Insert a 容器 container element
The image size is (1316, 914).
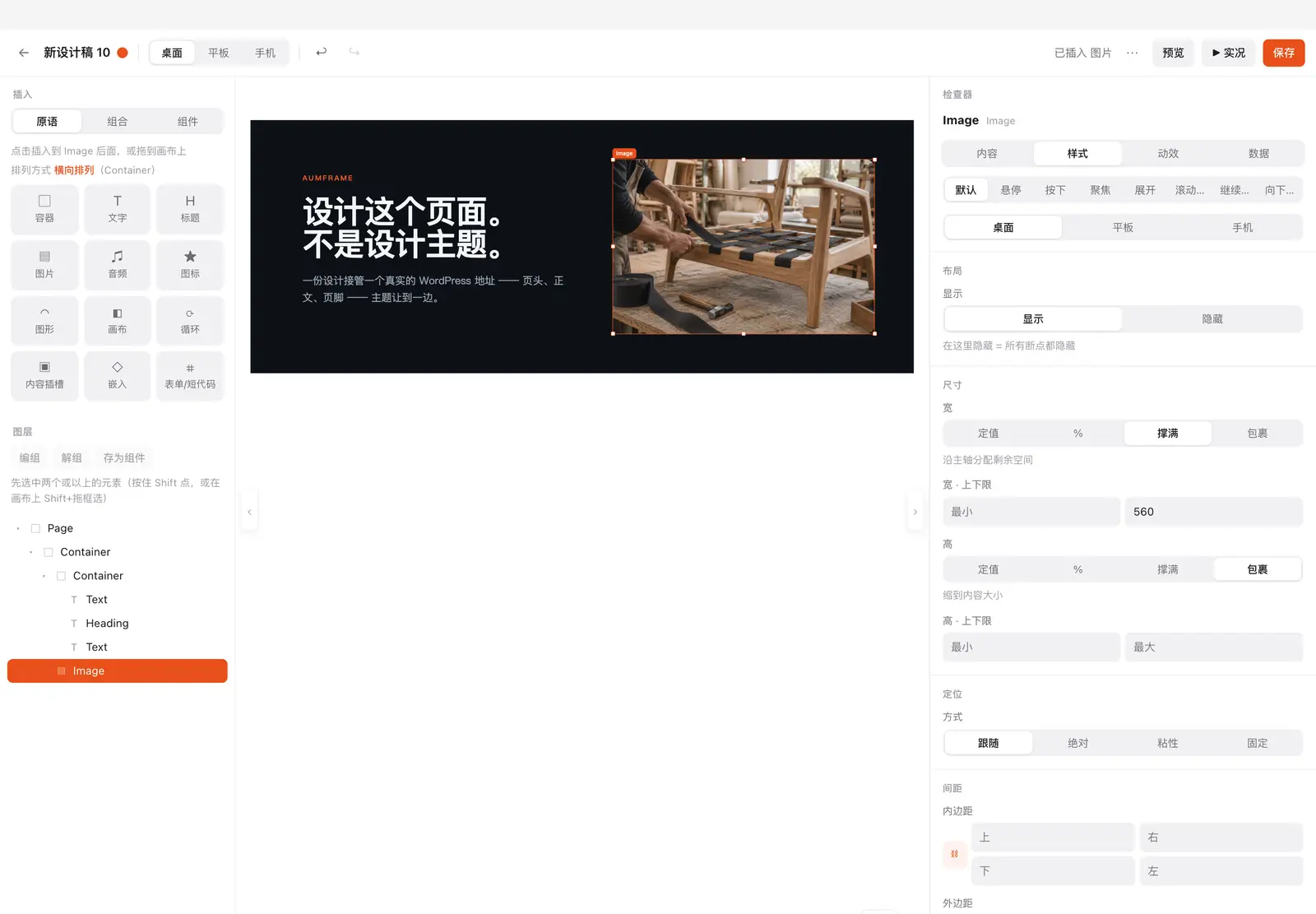click(x=44, y=209)
